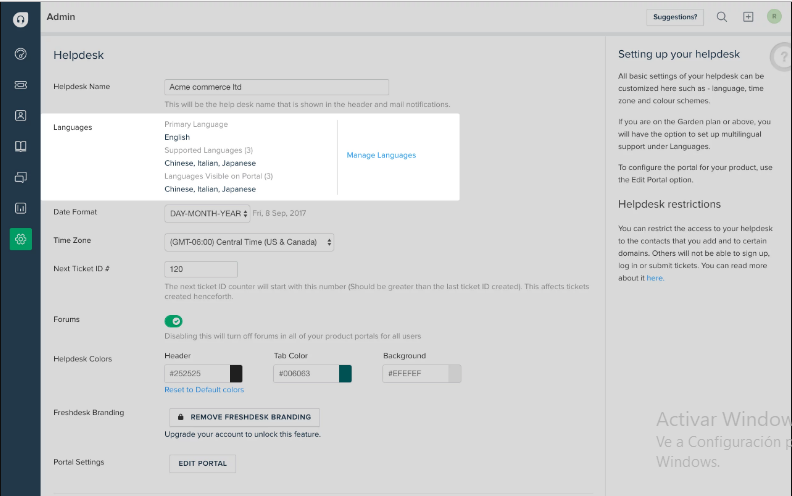This screenshot has width=792, height=496.
Task: Click the Reset to Default colors link
Action: coord(204,390)
